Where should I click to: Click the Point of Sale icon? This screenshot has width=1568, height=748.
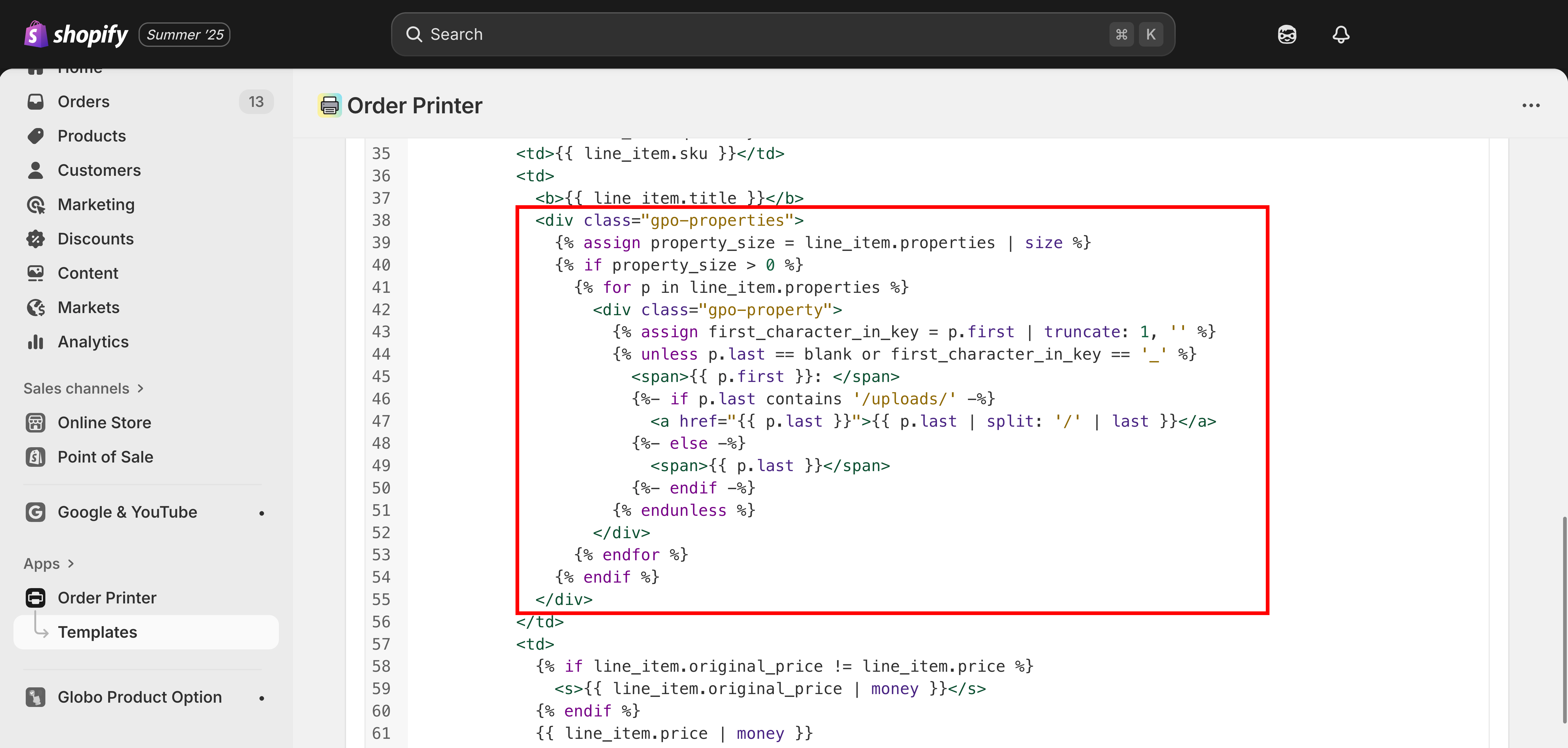coord(36,457)
